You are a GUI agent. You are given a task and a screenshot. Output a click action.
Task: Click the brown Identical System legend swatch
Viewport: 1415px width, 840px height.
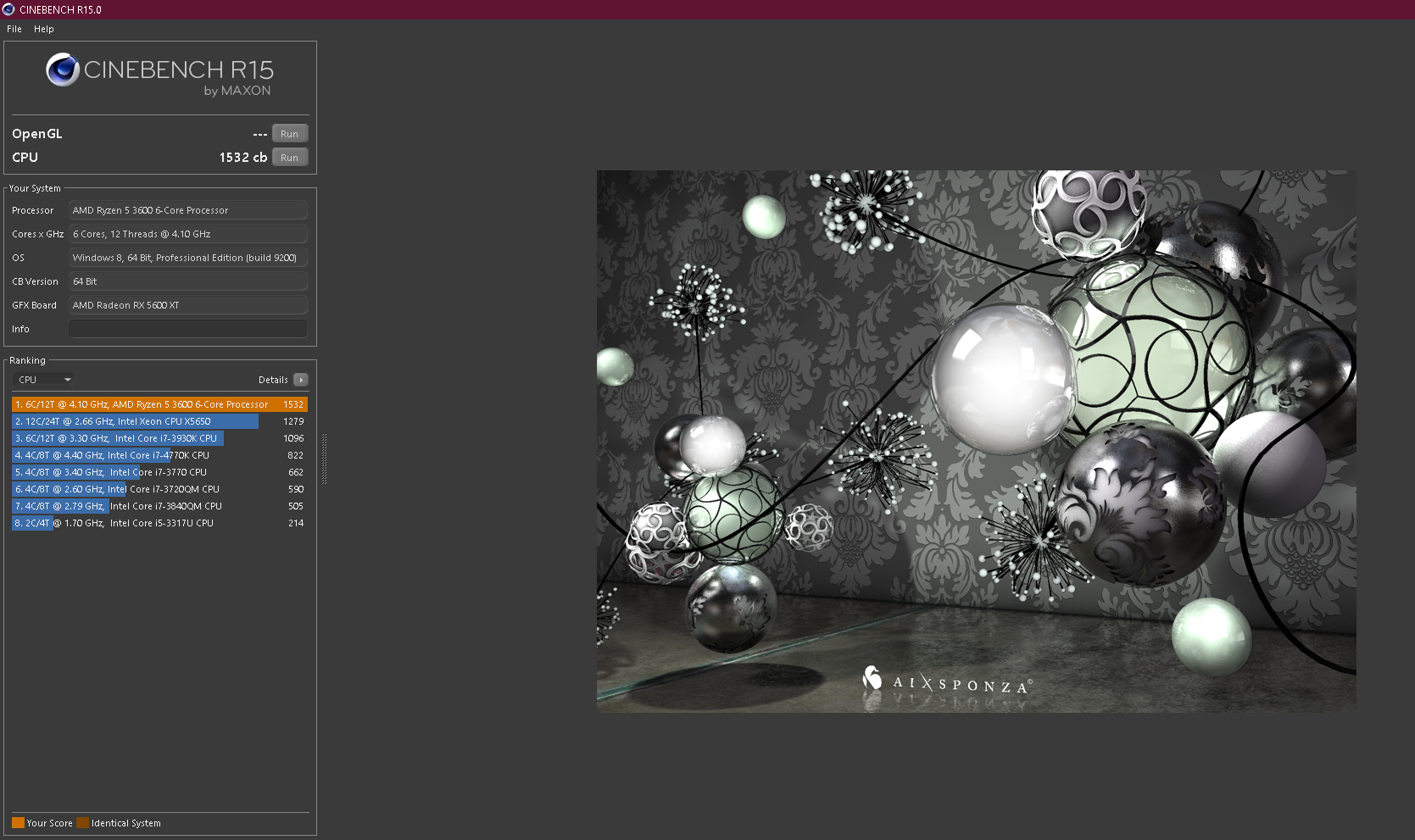(x=82, y=823)
